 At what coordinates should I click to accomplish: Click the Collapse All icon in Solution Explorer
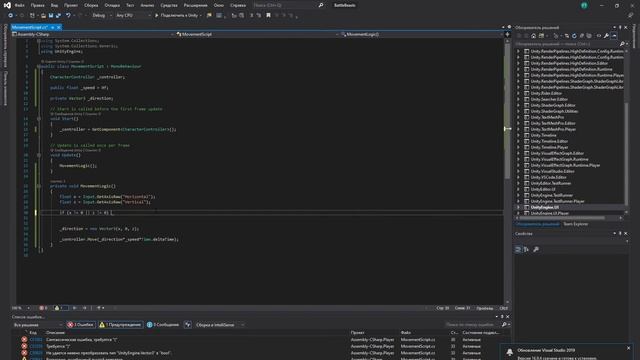pyautogui.click(x=582, y=36)
